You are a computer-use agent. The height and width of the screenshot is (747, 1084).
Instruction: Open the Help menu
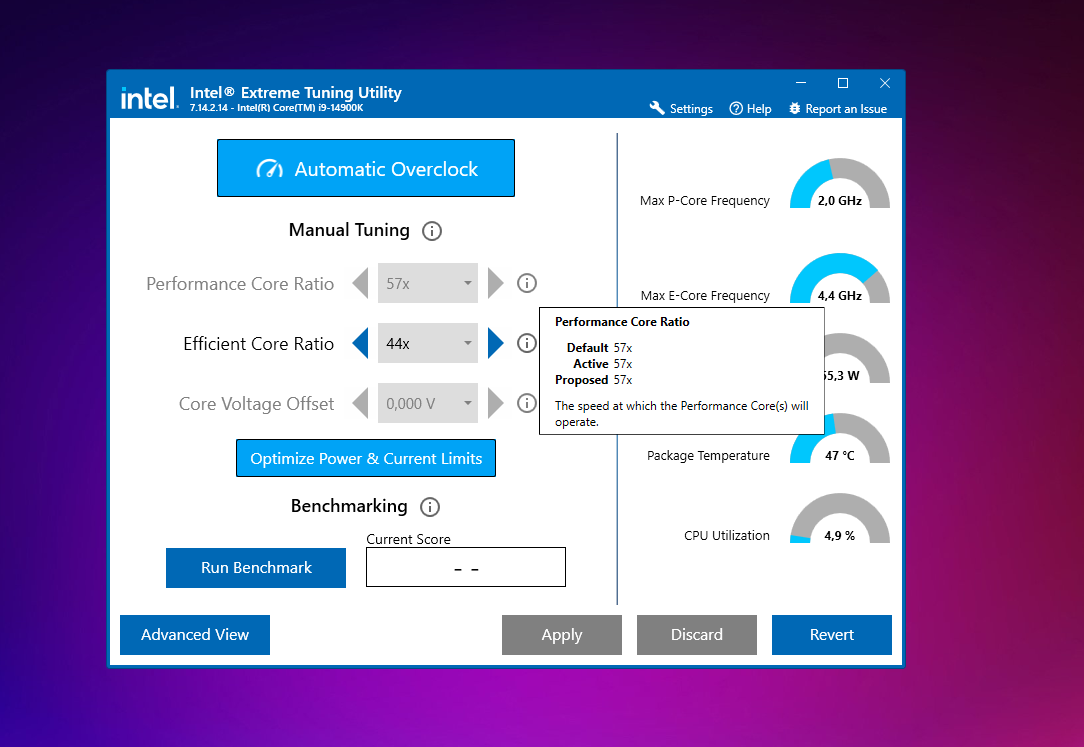point(751,108)
